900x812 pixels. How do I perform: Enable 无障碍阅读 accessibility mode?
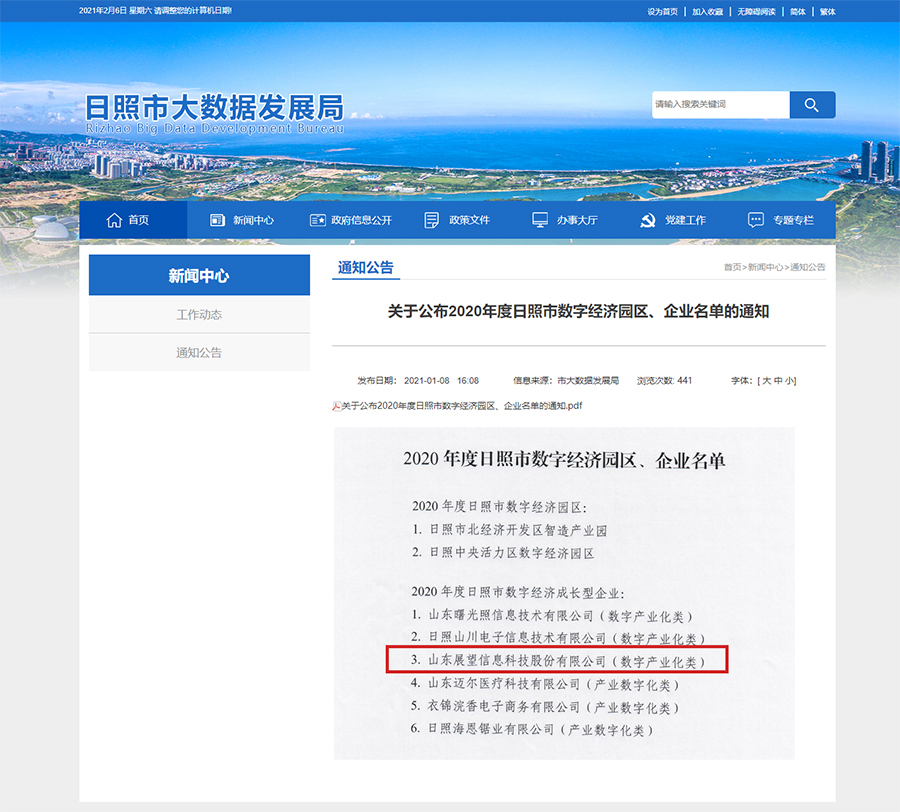tap(755, 11)
